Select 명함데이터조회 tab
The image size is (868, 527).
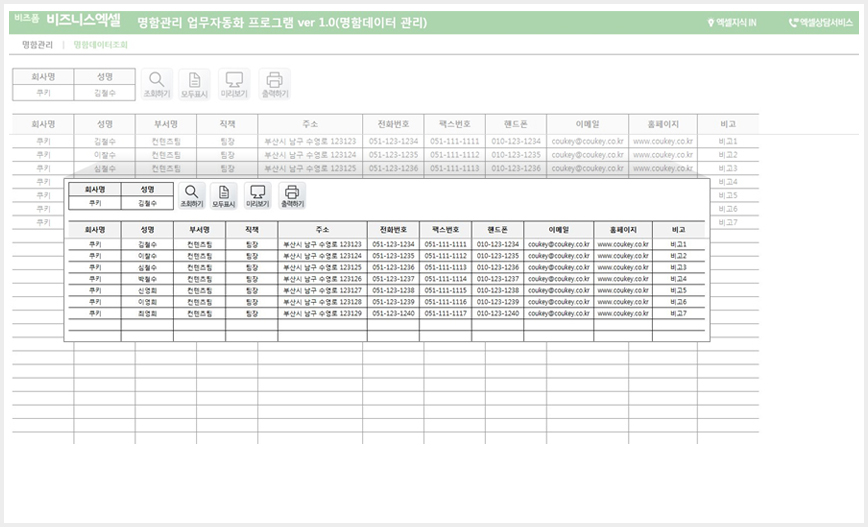pos(101,45)
